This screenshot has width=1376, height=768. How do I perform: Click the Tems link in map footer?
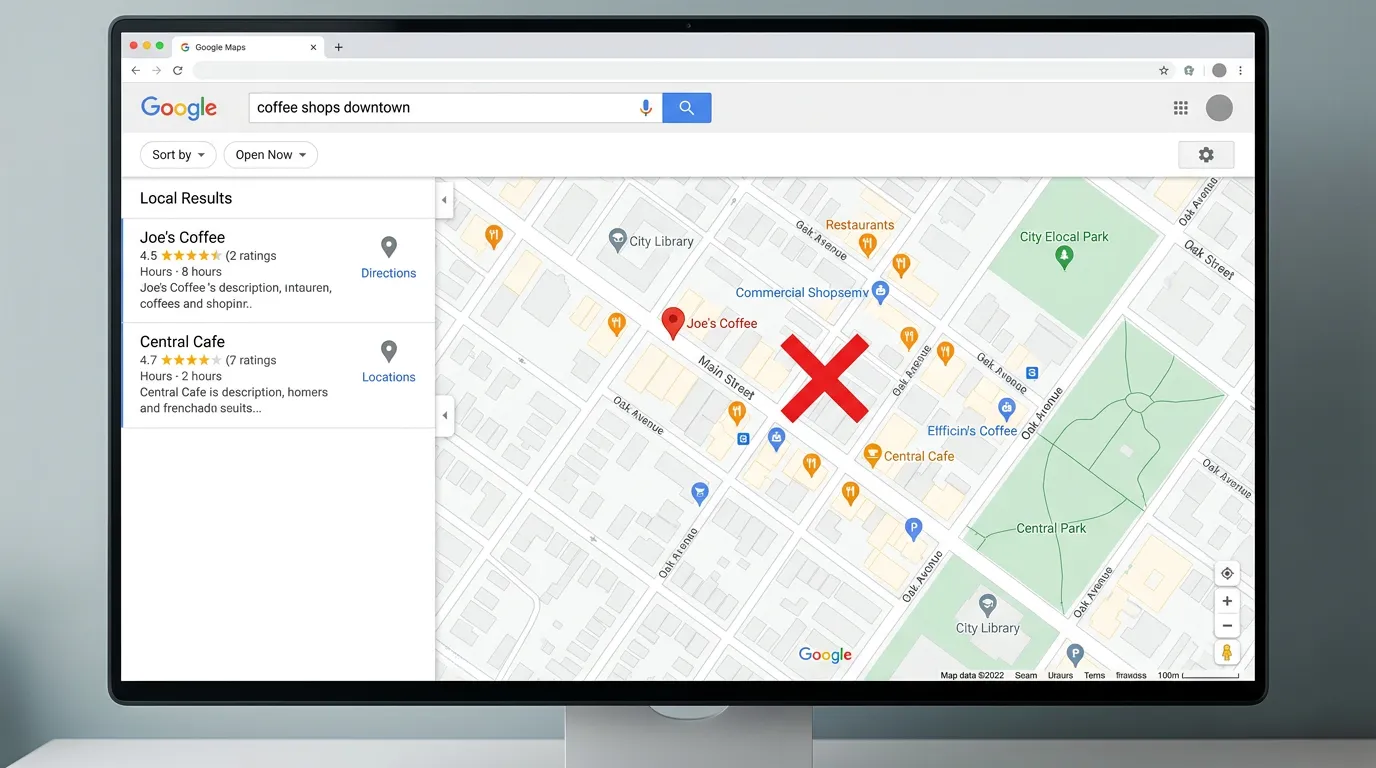click(x=1095, y=675)
